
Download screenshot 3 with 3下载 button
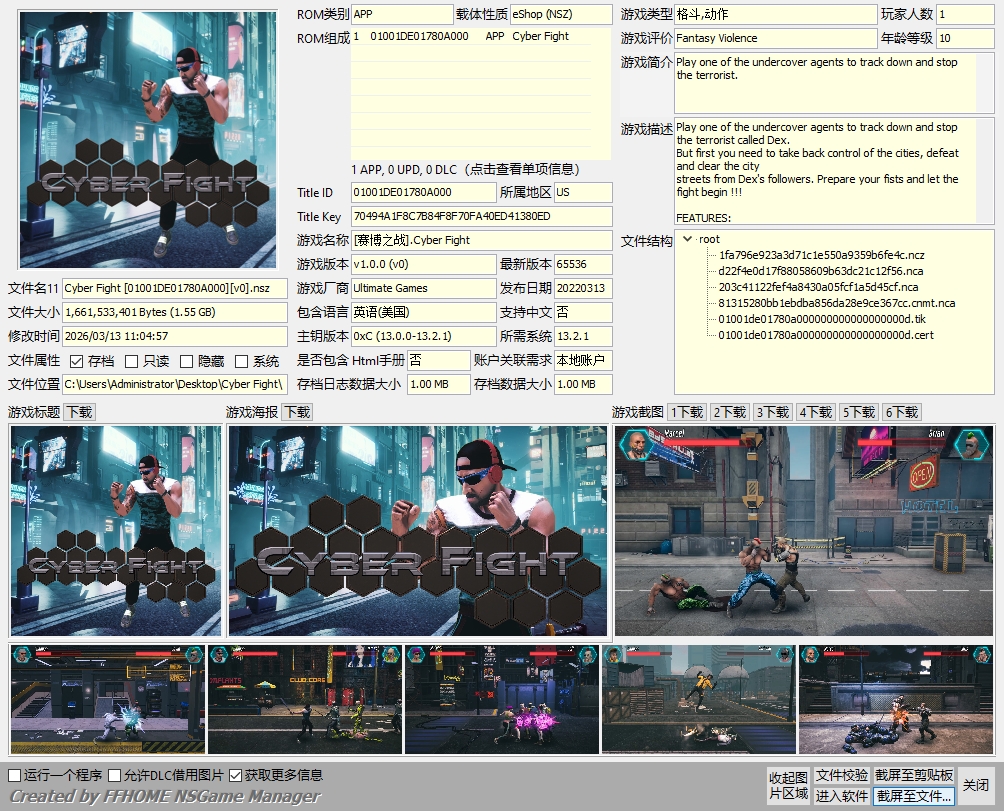(773, 412)
